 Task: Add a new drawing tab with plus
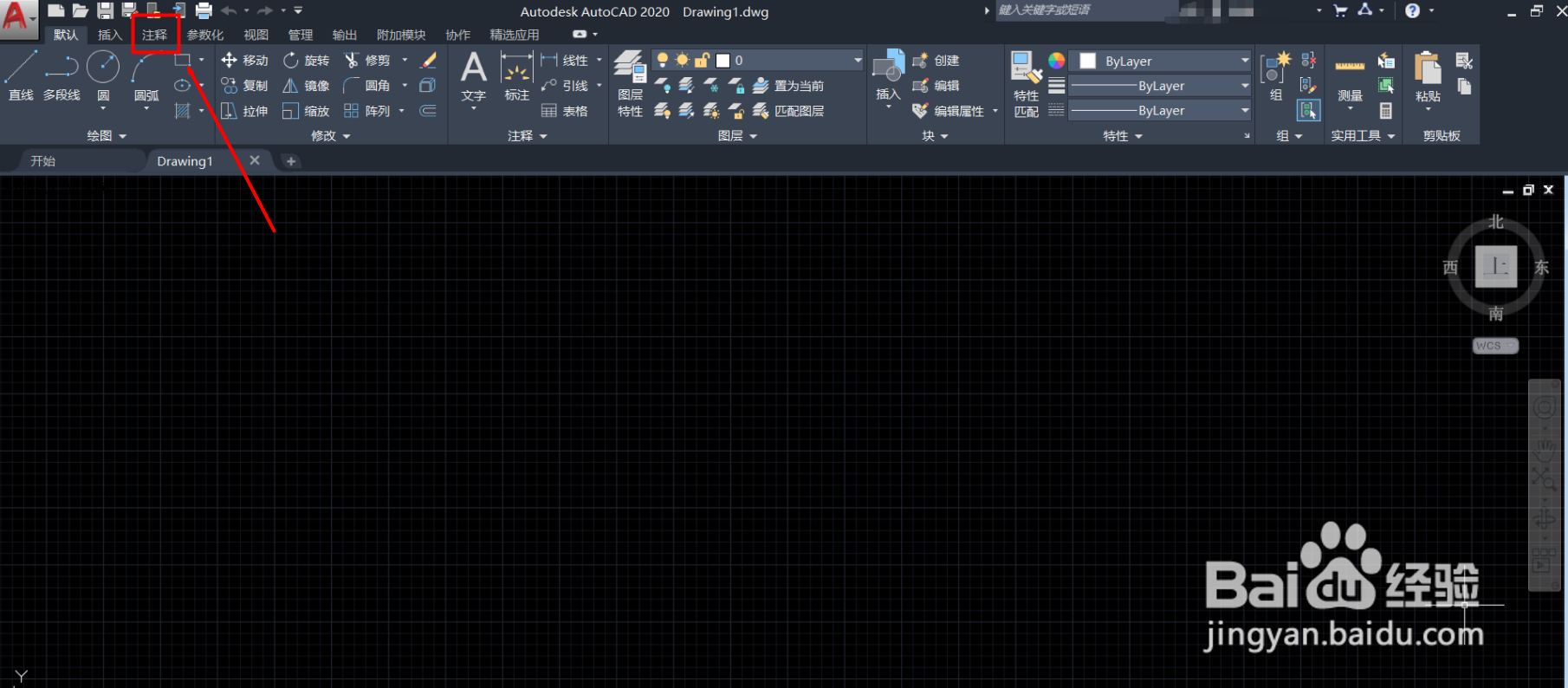[x=291, y=161]
